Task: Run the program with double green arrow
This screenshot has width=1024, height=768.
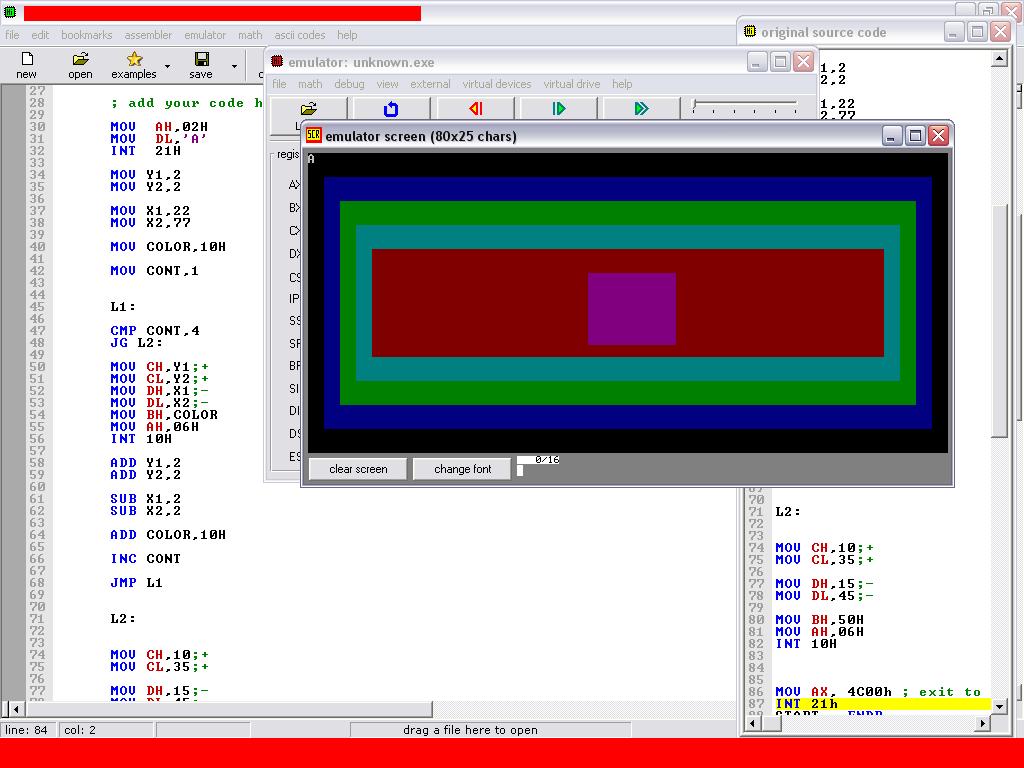Action: 642,109
